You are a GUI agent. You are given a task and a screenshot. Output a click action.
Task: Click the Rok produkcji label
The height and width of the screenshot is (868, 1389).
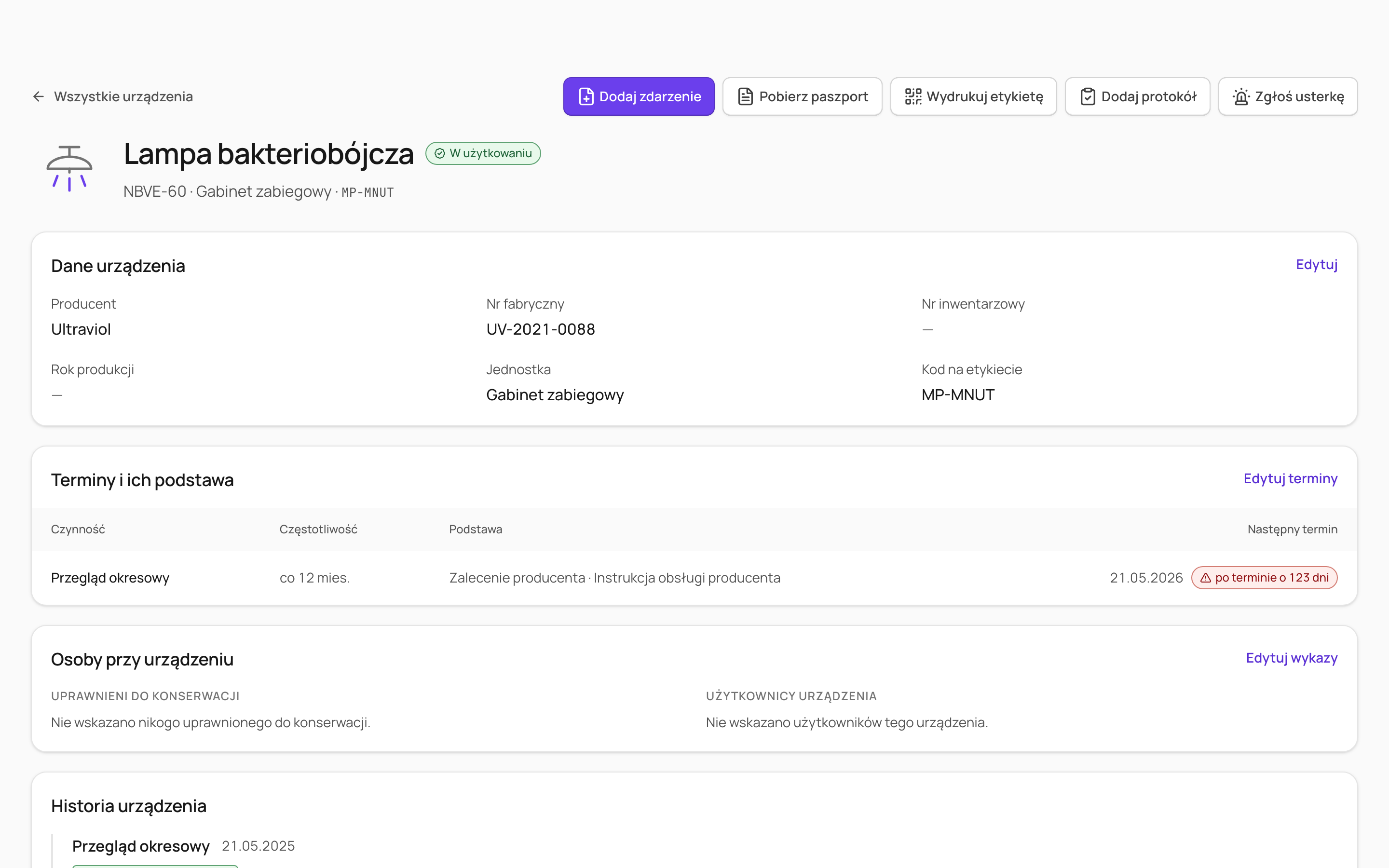pos(93,370)
